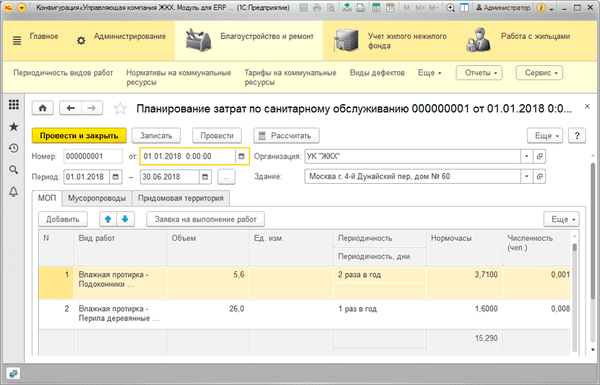The height and width of the screenshot is (385, 600).
Task: Add document to favorites with star
Action: (x=120, y=109)
